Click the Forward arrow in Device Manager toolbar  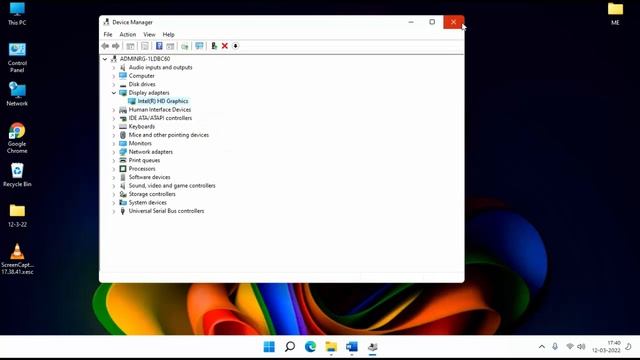click(116, 46)
